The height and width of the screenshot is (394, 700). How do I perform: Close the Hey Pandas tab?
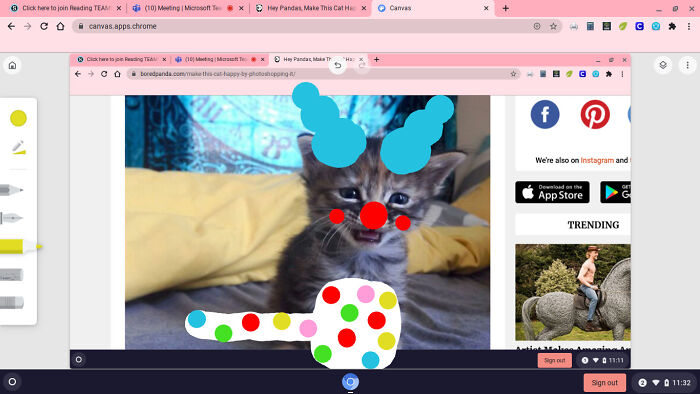[x=364, y=8]
